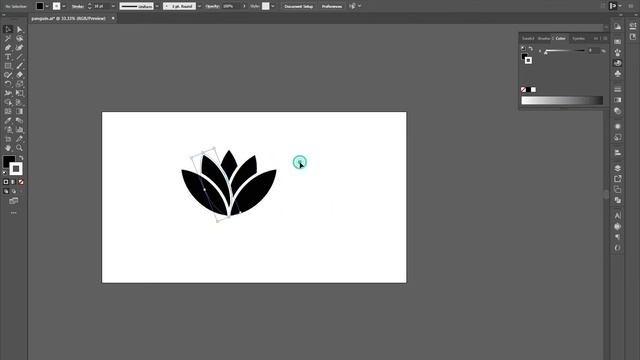Select the Free Transform tool
This screenshot has height=360, width=640.
point(20,93)
